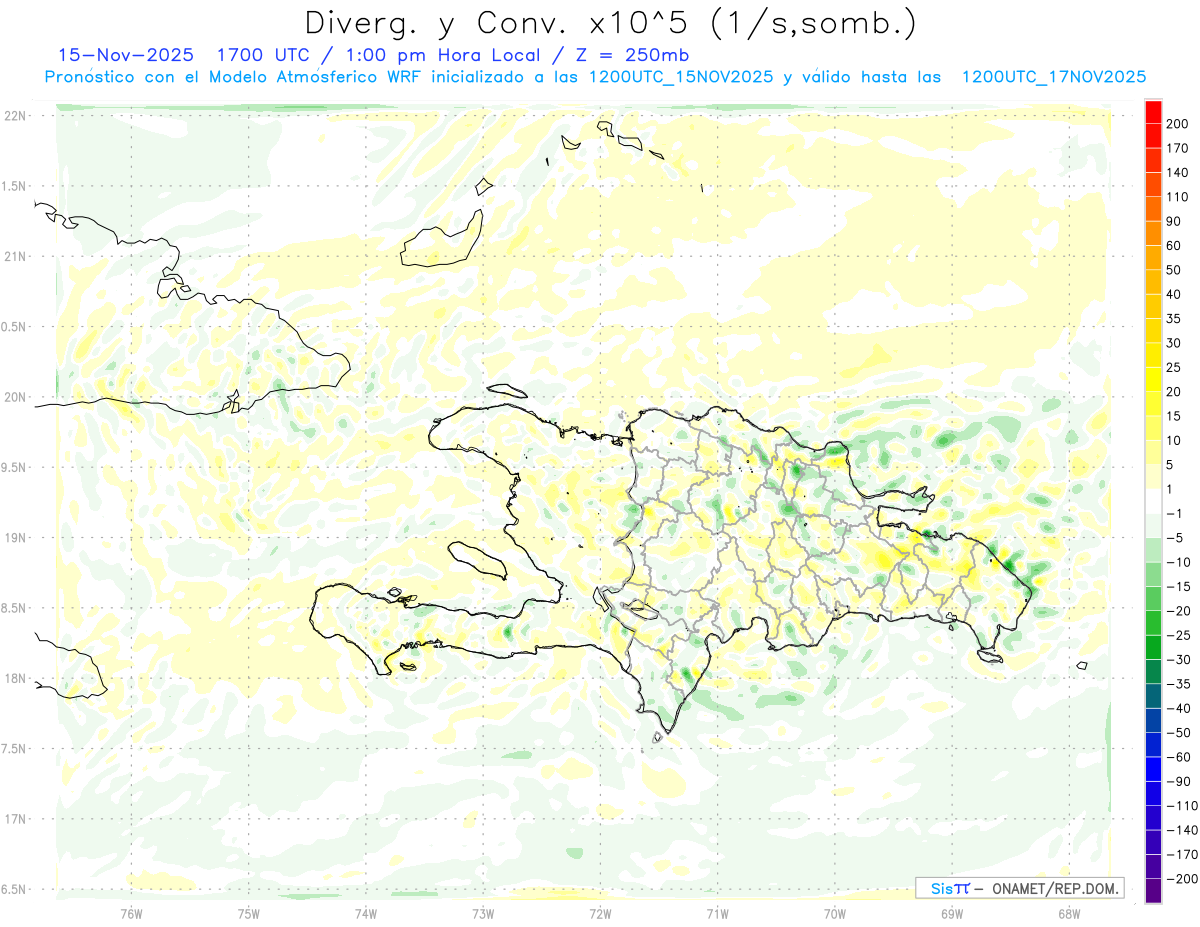
Task: Click the "71W" longitude axis label
Action: pos(717,913)
